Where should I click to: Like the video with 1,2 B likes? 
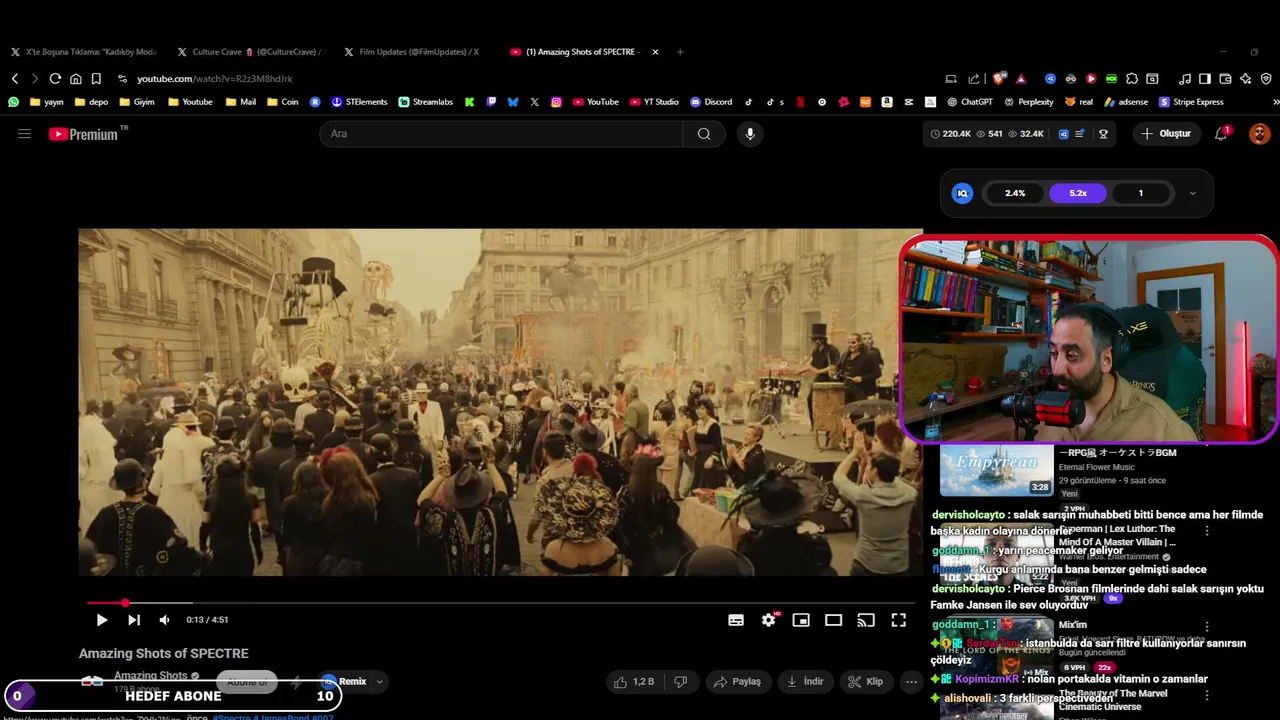[x=634, y=682]
